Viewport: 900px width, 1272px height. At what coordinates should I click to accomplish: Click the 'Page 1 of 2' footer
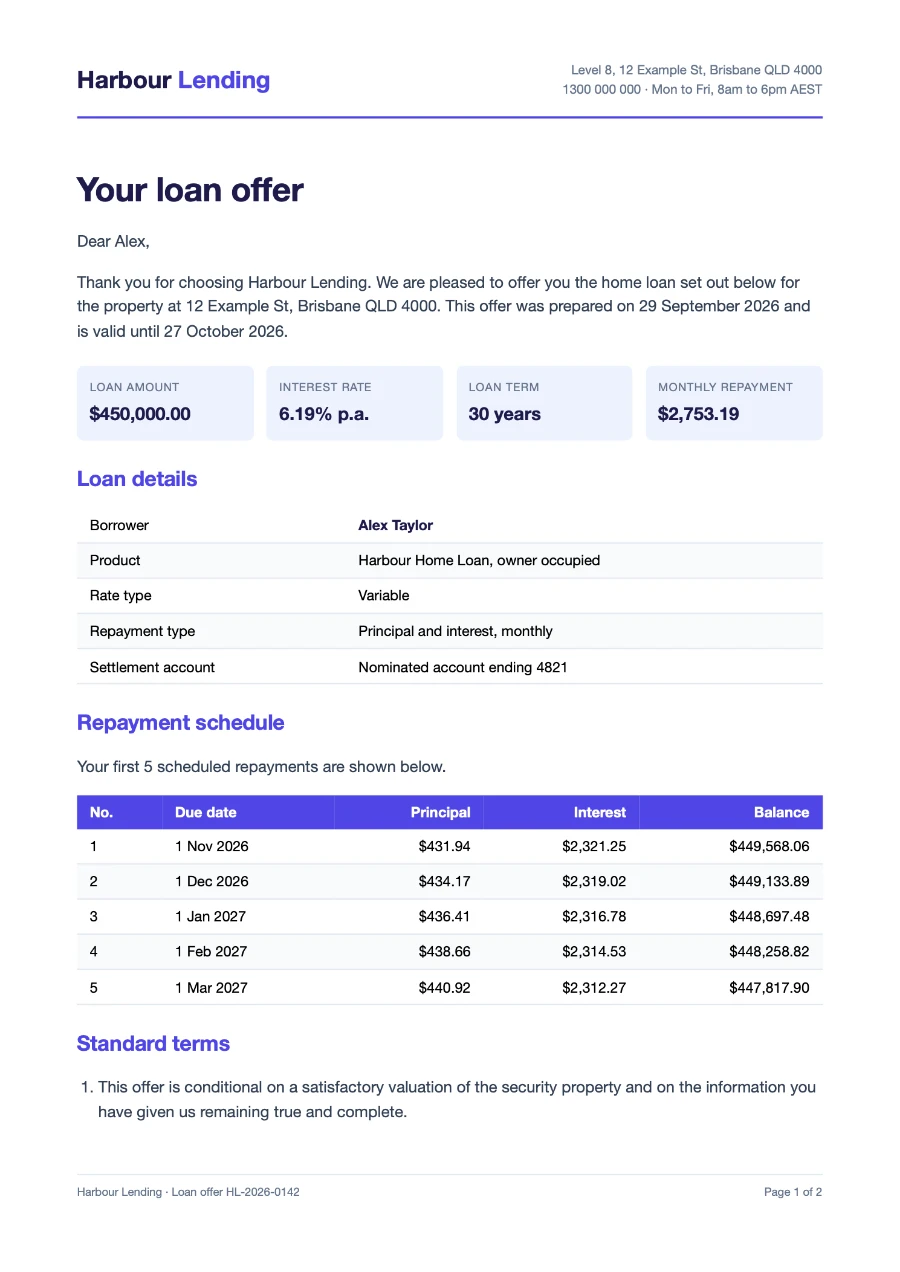click(x=793, y=1192)
